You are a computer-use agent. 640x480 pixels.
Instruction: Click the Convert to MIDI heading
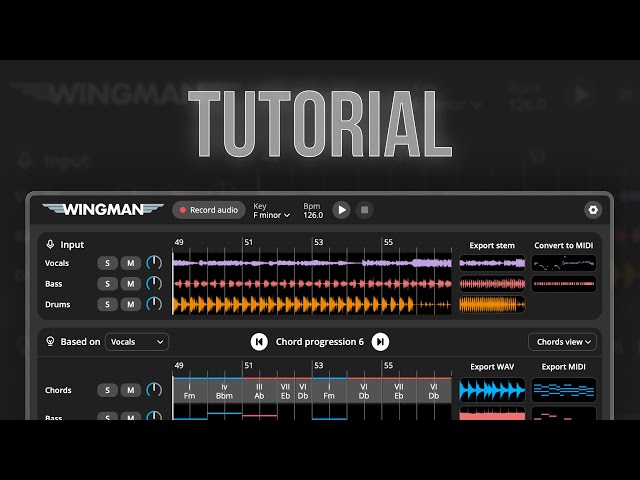(564, 245)
